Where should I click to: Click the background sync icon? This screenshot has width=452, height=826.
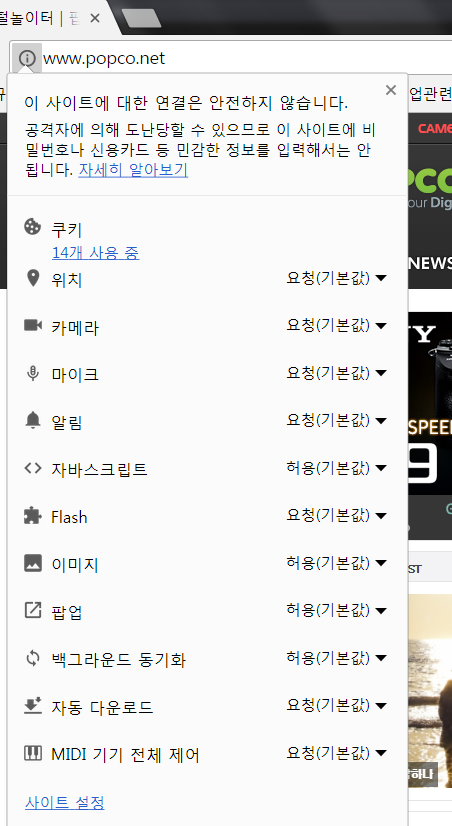pyautogui.click(x=33, y=658)
